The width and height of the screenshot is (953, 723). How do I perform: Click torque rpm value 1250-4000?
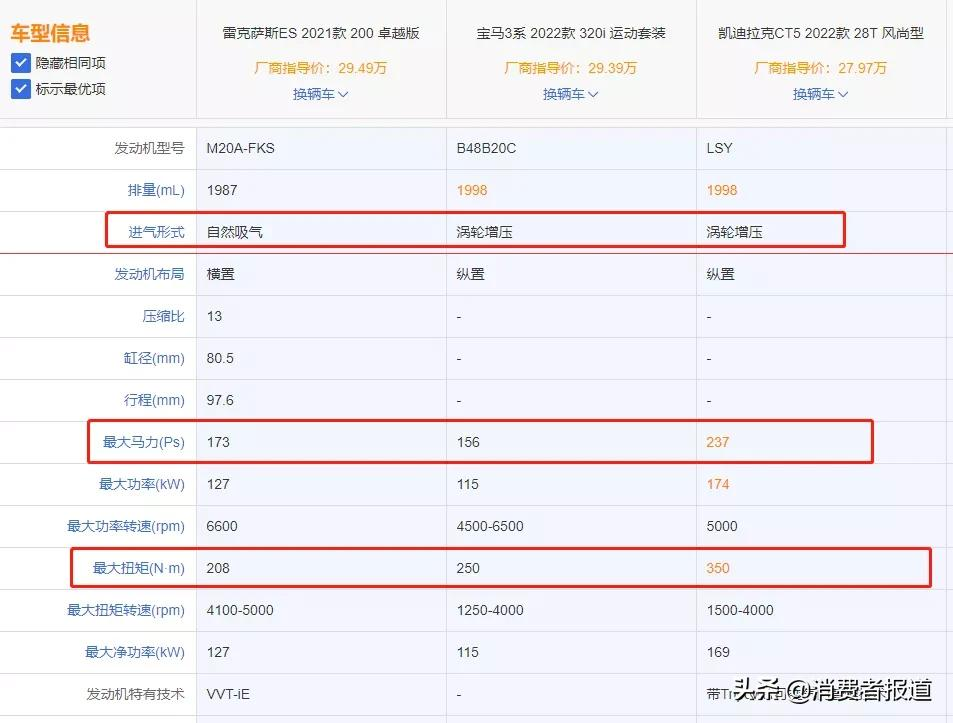pos(490,610)
